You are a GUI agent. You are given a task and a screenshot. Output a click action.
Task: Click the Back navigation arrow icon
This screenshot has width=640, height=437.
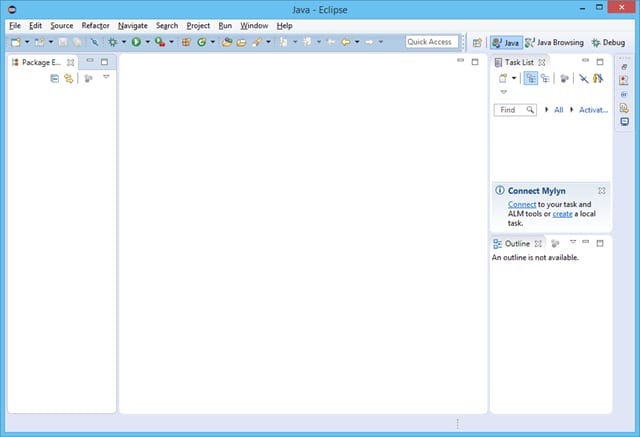pos(346,42)
